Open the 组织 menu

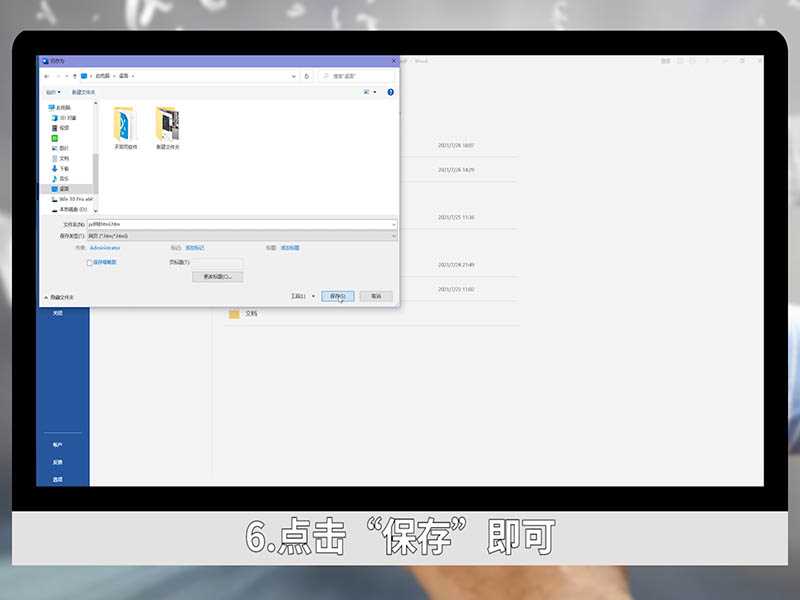click(x=50, y=92)
